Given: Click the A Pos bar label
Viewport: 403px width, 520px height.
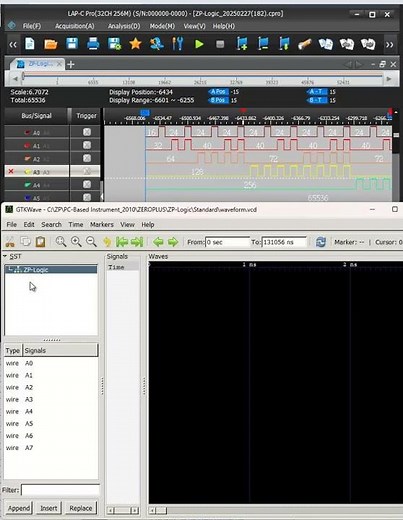Looking at the screenshot, I should [218, 92].
